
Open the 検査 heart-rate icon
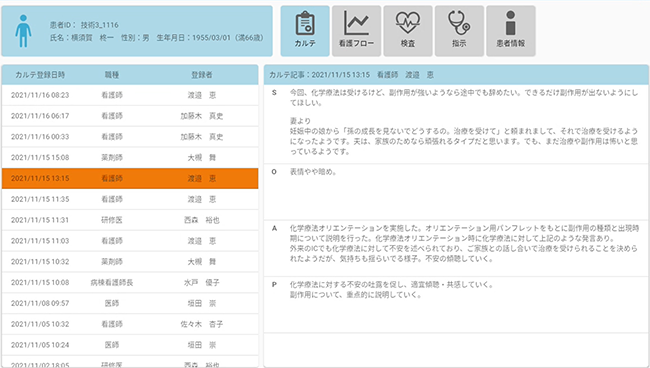[408, 31]
